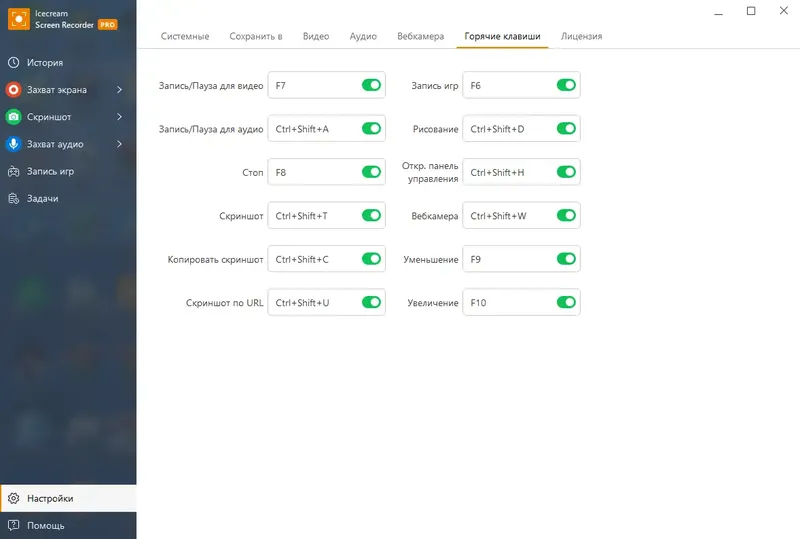Turn off the Вебкамера hotkey toggle
Image resolution: width=800 pixels, height=539 pixels.
coord(566,215)
